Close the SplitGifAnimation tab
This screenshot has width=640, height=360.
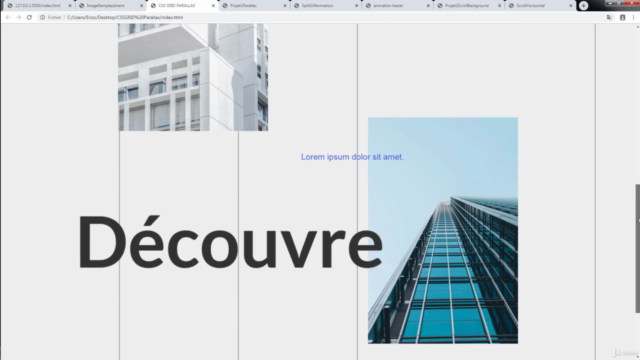tap(356, 6)
